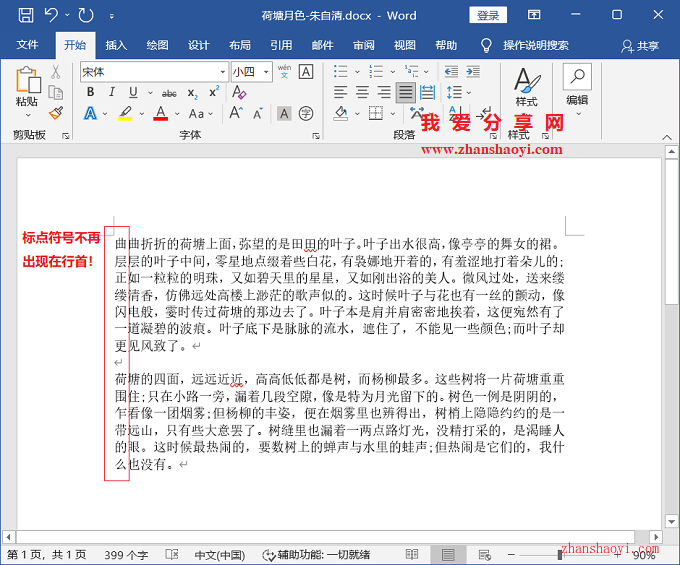Apply character border icon
Screen dimensions: 680x565
[x=306, y=72]
